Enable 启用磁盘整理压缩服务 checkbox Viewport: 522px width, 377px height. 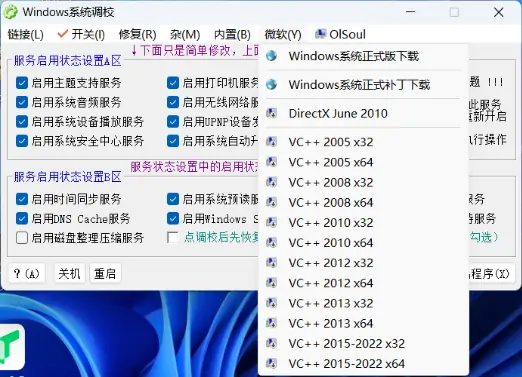coord(22,238)
